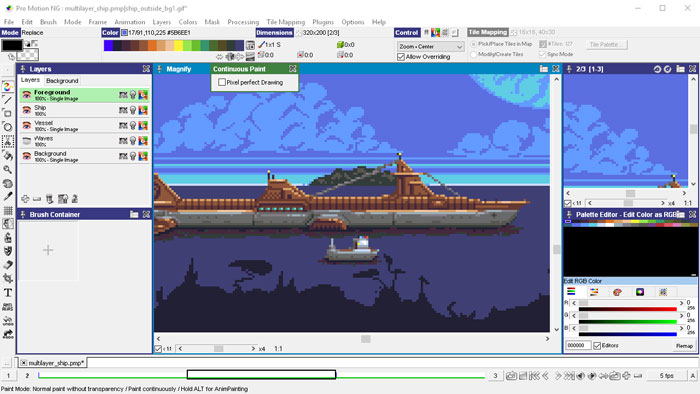Open the Options menu
This screenshot has height=394, width=700.
click(x=353, y=22)
